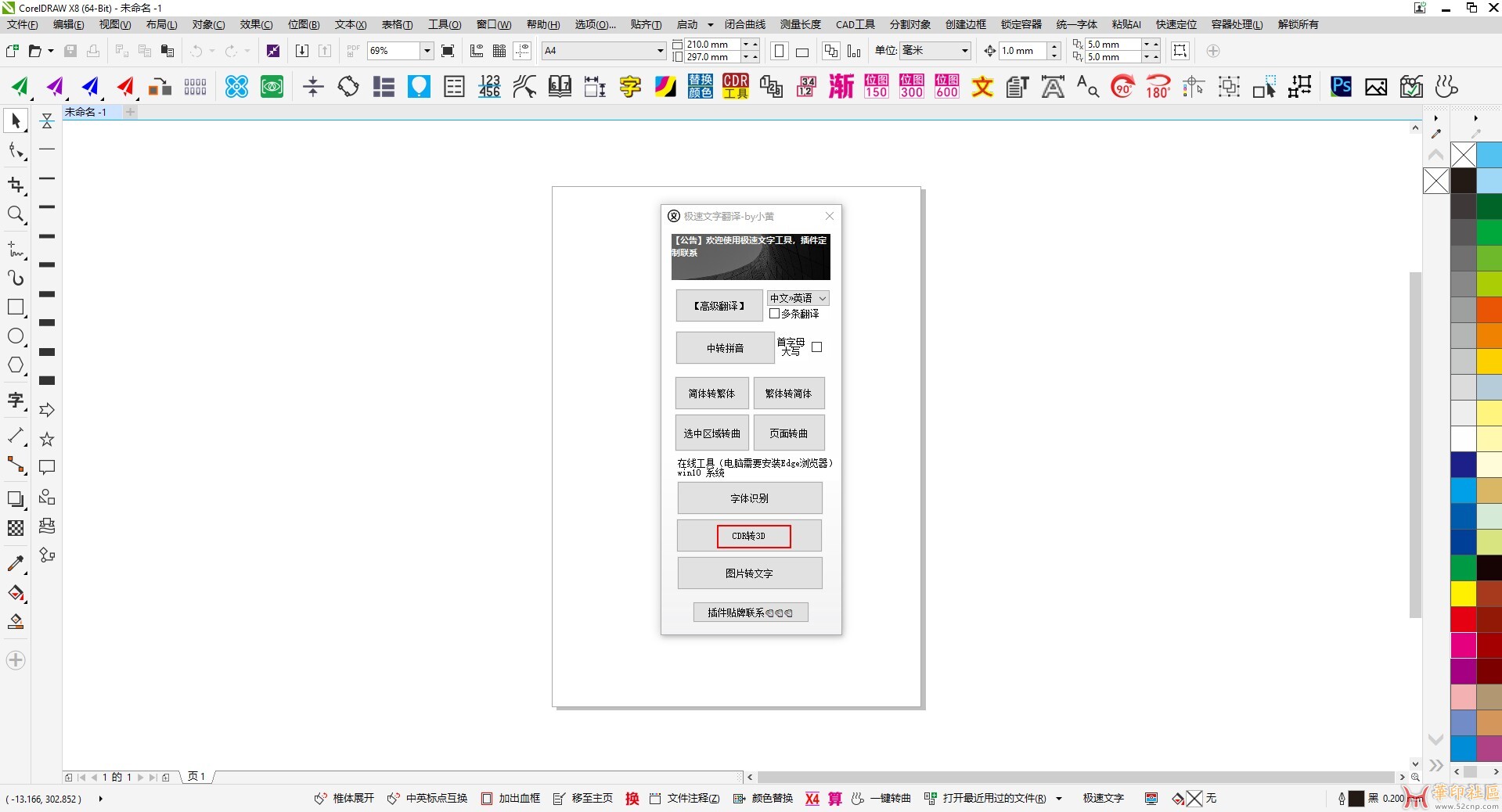1502x812 pixels.
Task: Click the import icon in standard toolbar
Action: click(302, 51)
